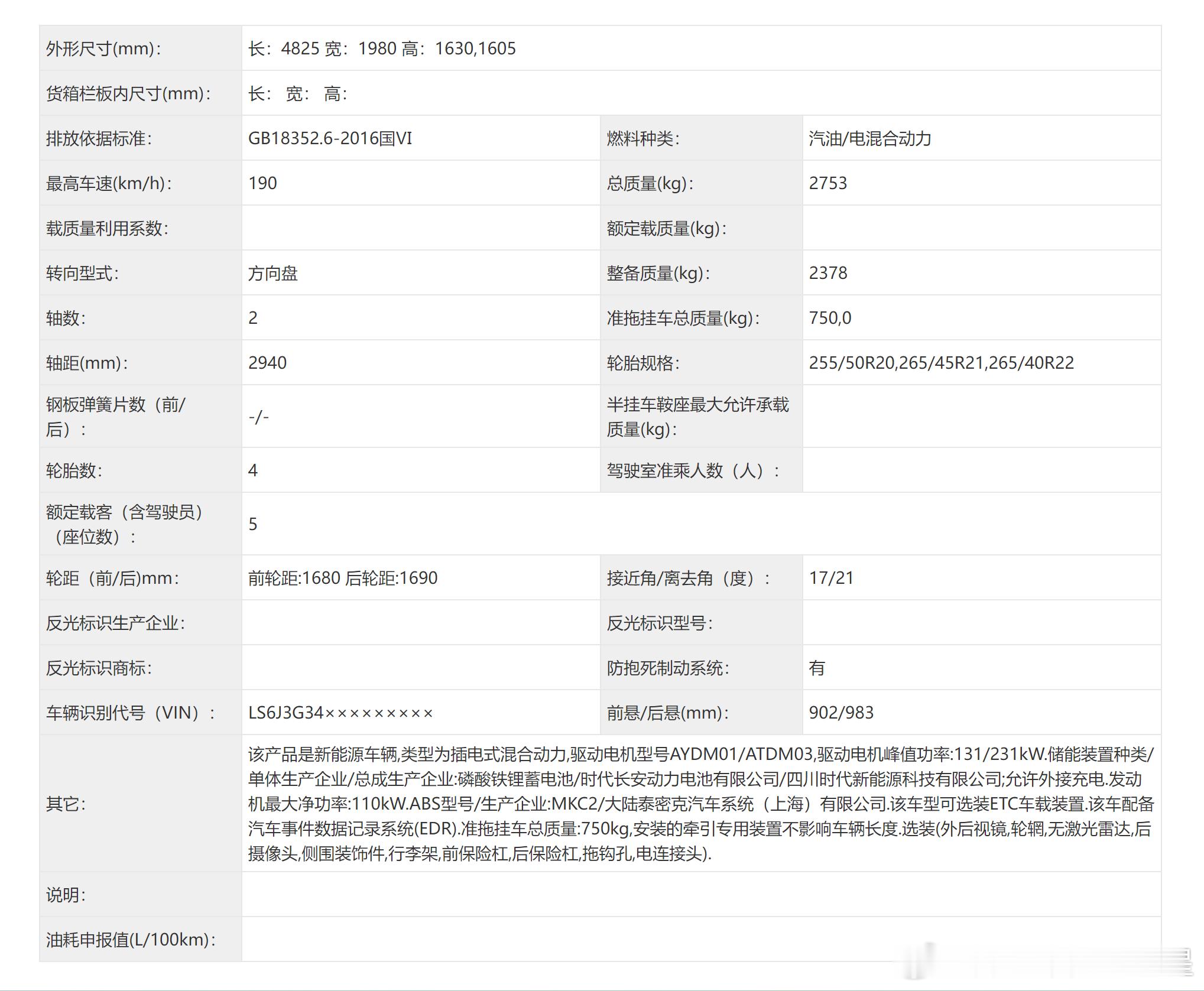The height and width of the screenshot is (991, 1204).
Task: Select the 外形尺寸(mm) label cell
Action: pos(141,48)
